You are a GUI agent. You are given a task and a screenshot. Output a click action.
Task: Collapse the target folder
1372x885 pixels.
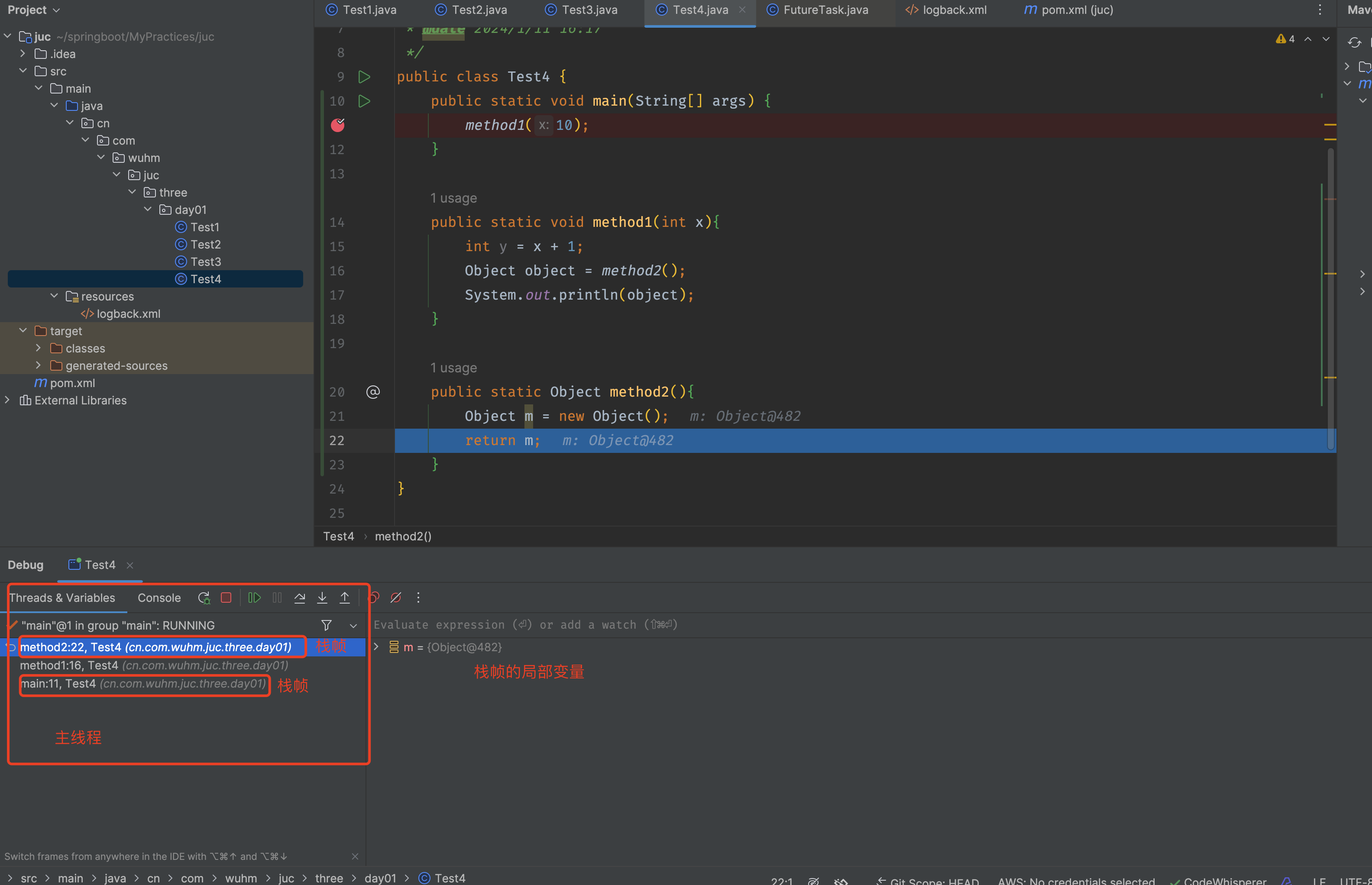[23, 330]
